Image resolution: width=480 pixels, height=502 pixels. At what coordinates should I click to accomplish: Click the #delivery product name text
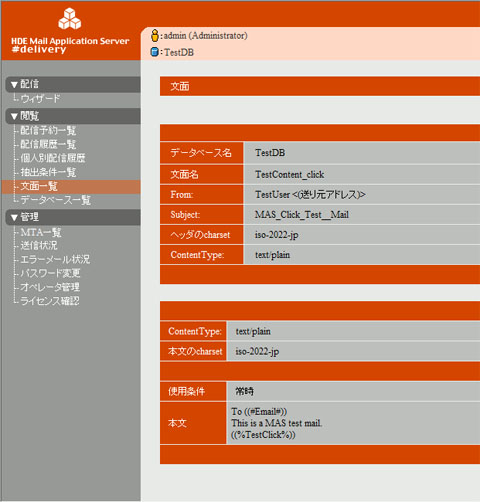[x=39, y=50]
